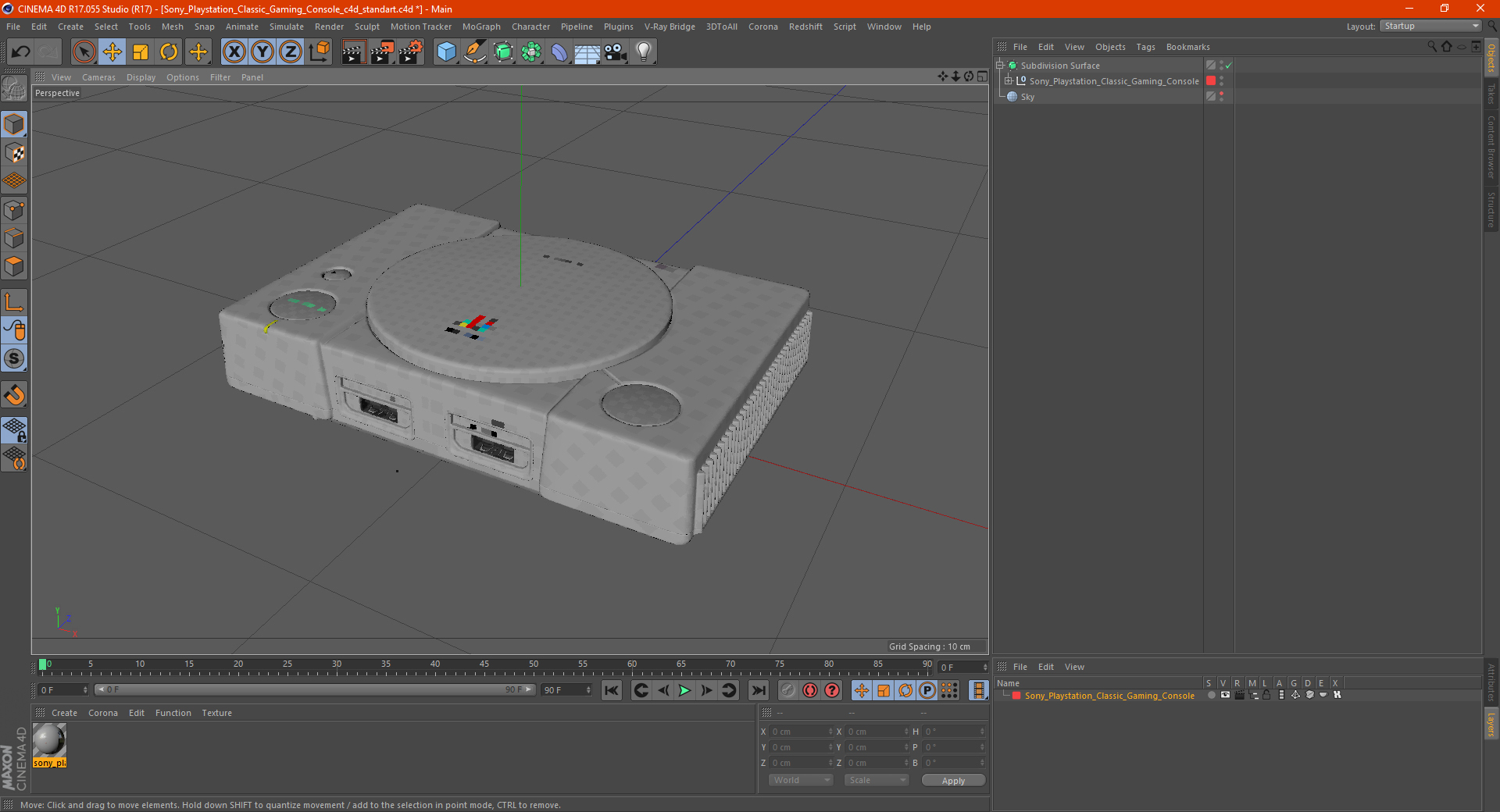Toggle Z axis lock

(291, 52)
